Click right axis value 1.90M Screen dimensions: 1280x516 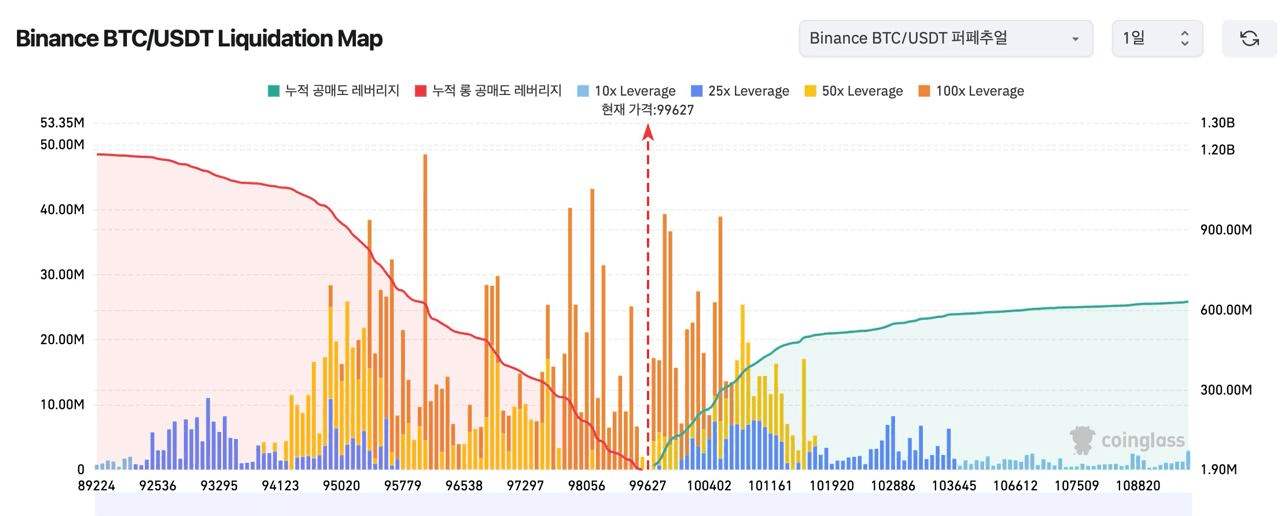tap(1219, 470)
